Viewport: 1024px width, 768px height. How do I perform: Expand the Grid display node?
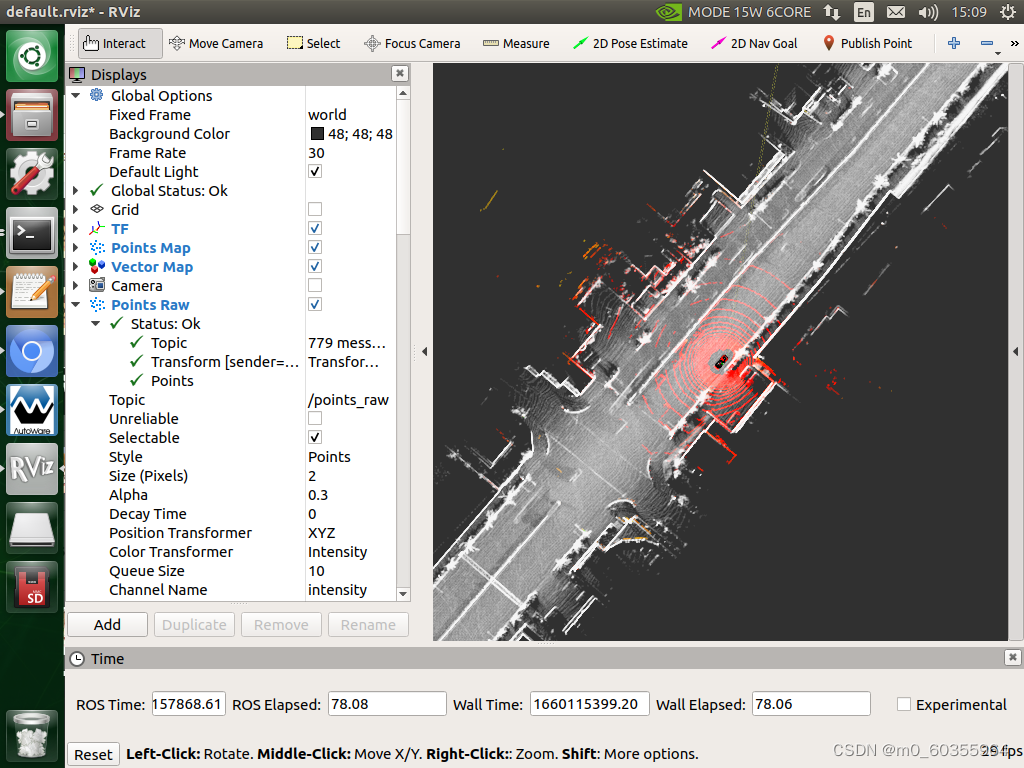76,210
